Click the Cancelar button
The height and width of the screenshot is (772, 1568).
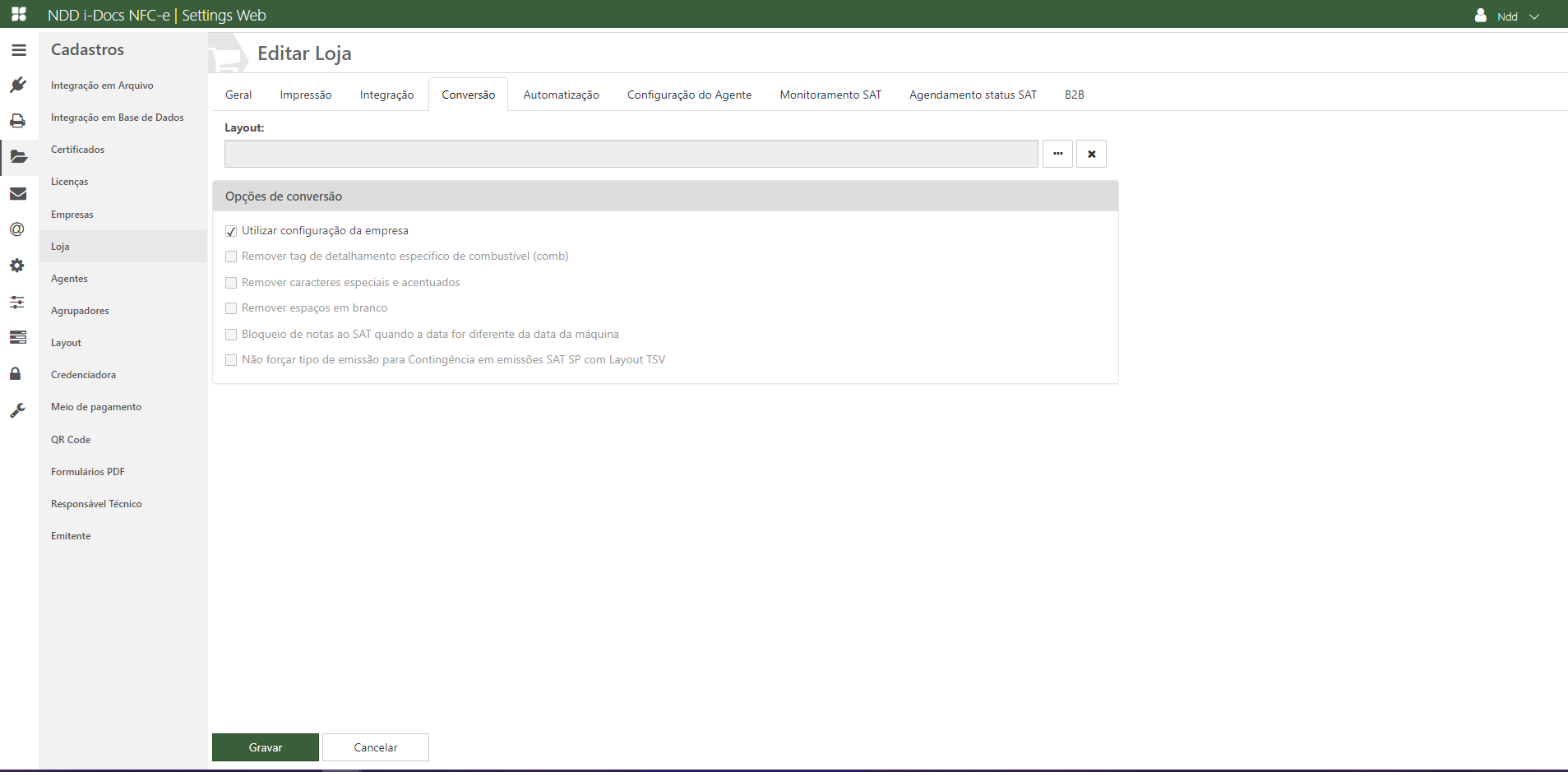(375, 747)
